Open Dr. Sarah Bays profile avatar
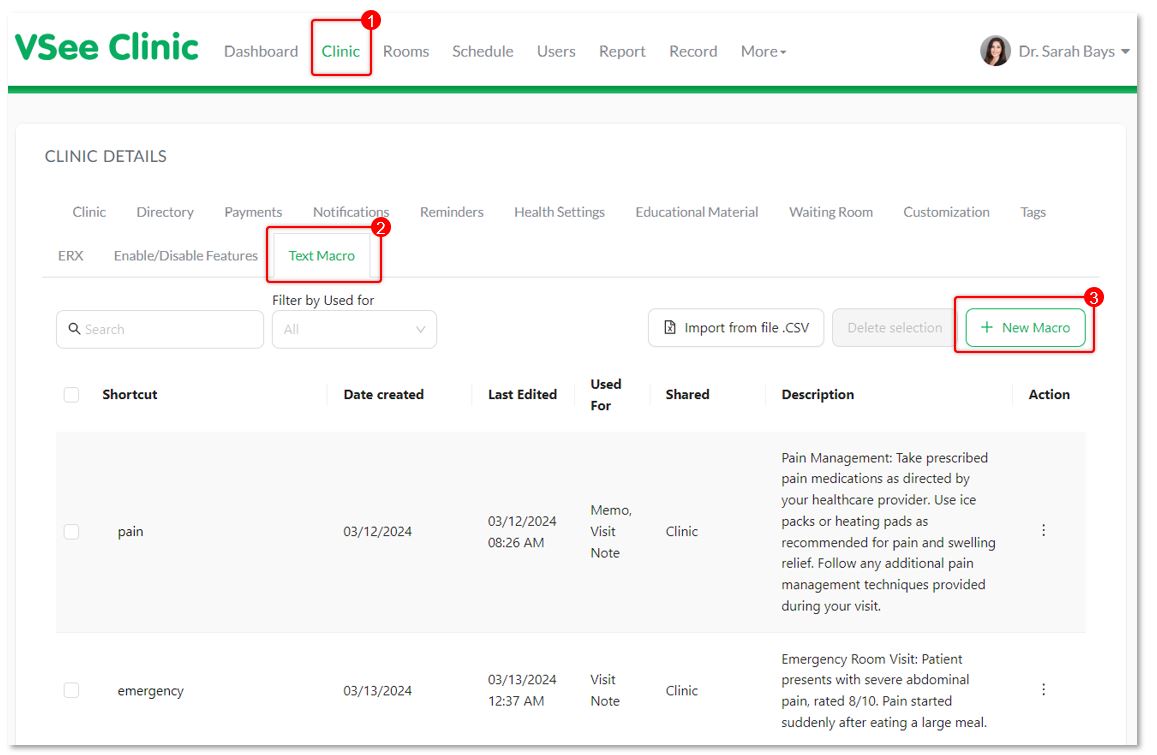 [x=995, y=51]
